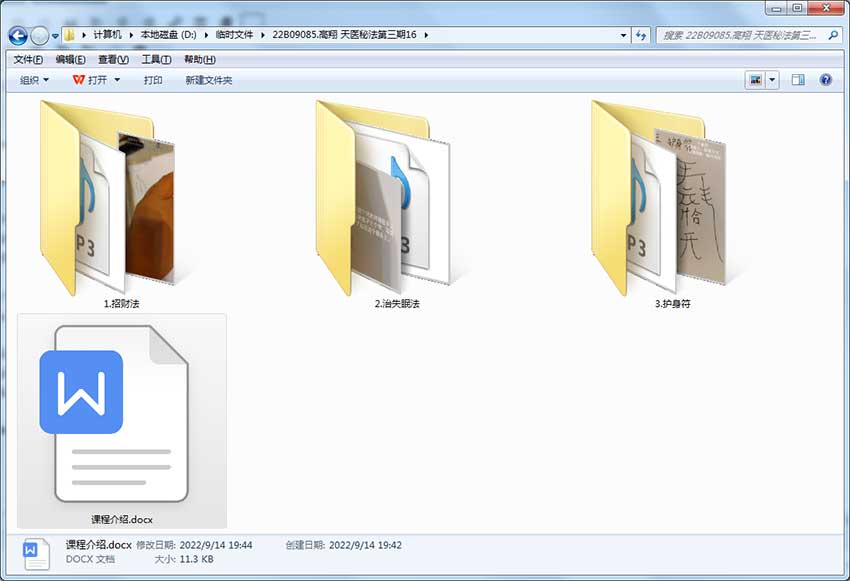Image resolution: width=850 pixels, height=581 pixels.
Task: Toggle the preview pane icon
Action: (798, 80)
